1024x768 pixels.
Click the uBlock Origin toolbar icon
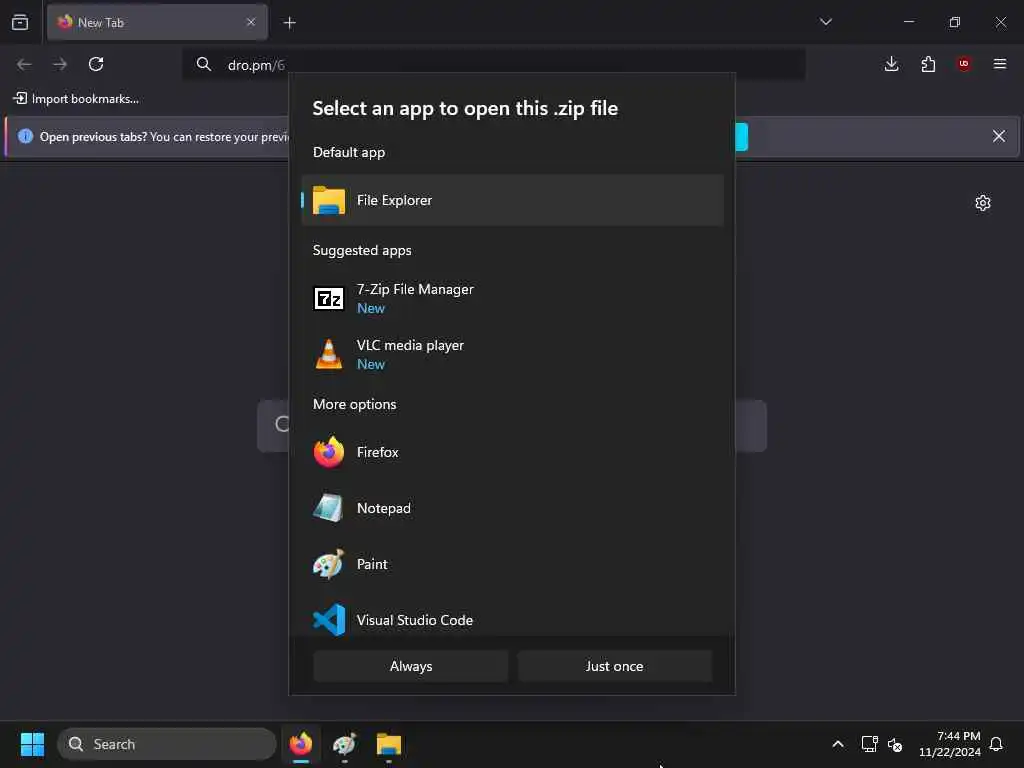(x=964, y=64)
